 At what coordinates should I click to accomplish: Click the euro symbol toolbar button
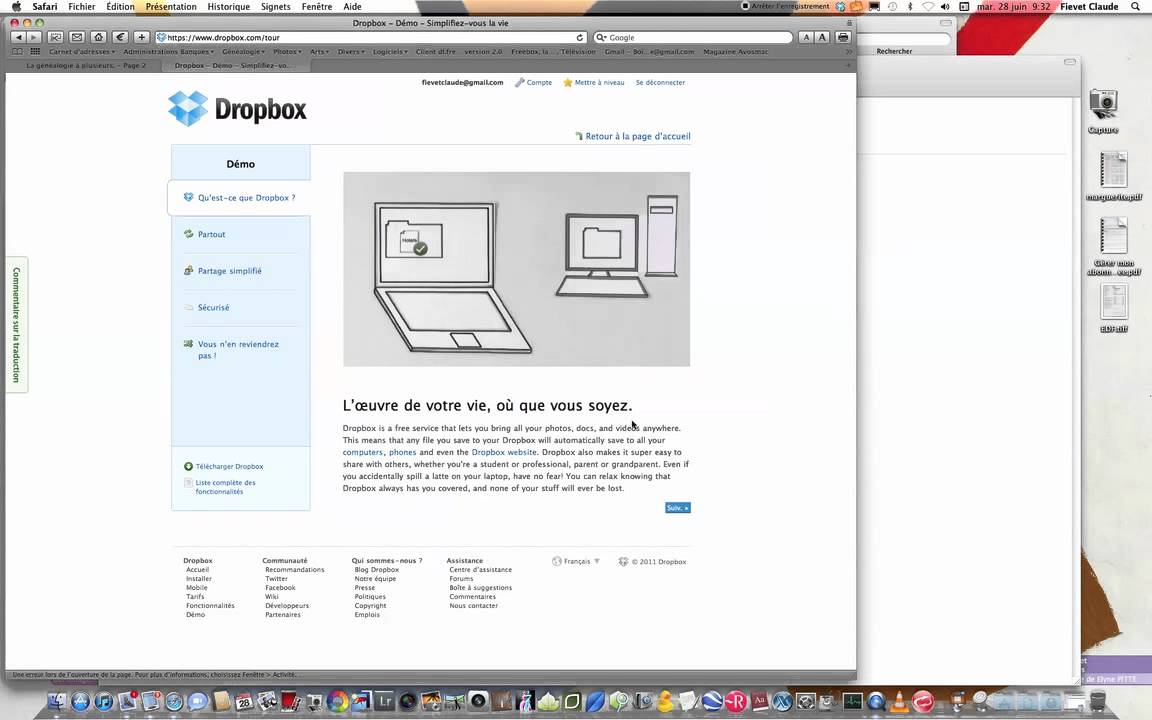point(120,37)
